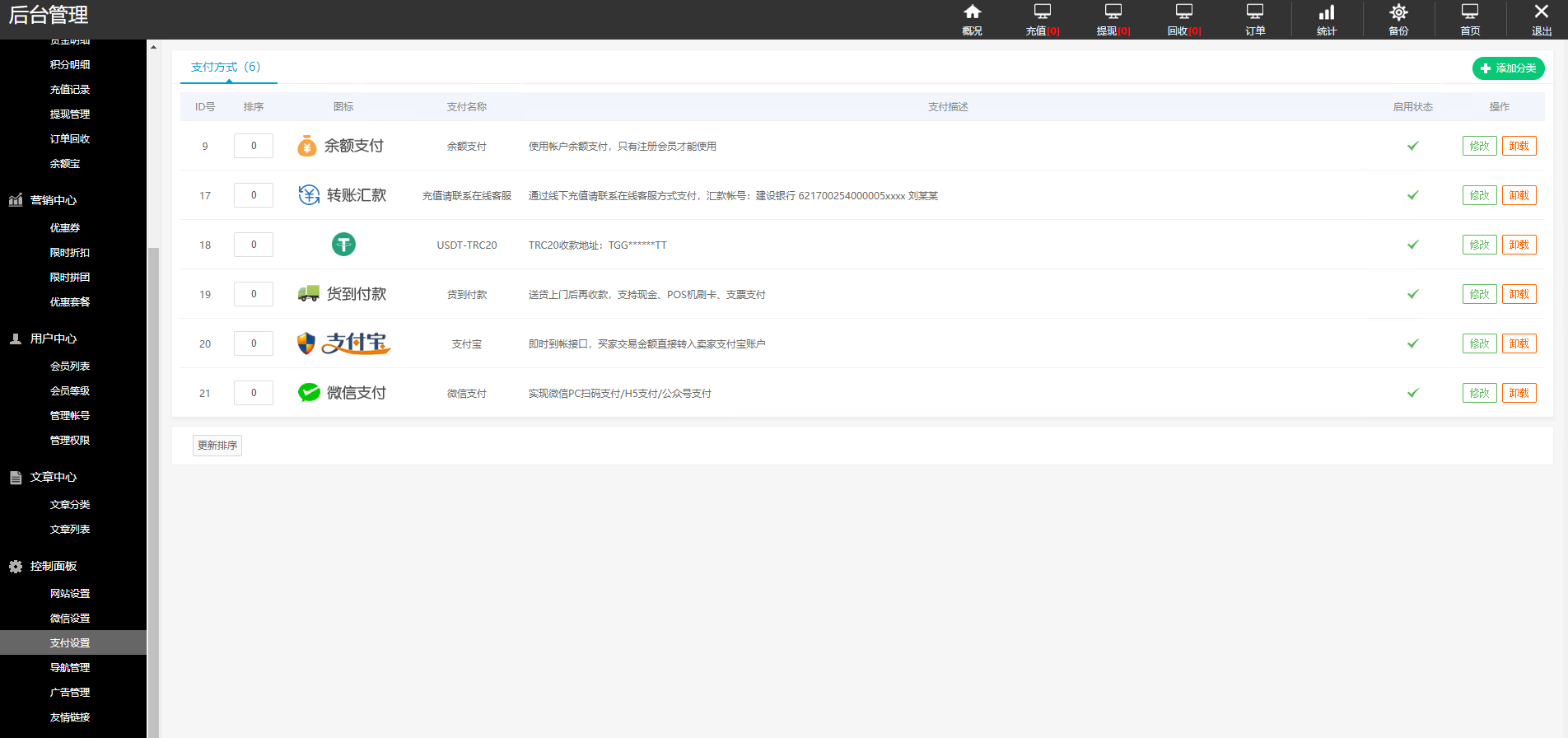
Task: Open 广告管理 in the sidebar
Action: tap(70, 692)
